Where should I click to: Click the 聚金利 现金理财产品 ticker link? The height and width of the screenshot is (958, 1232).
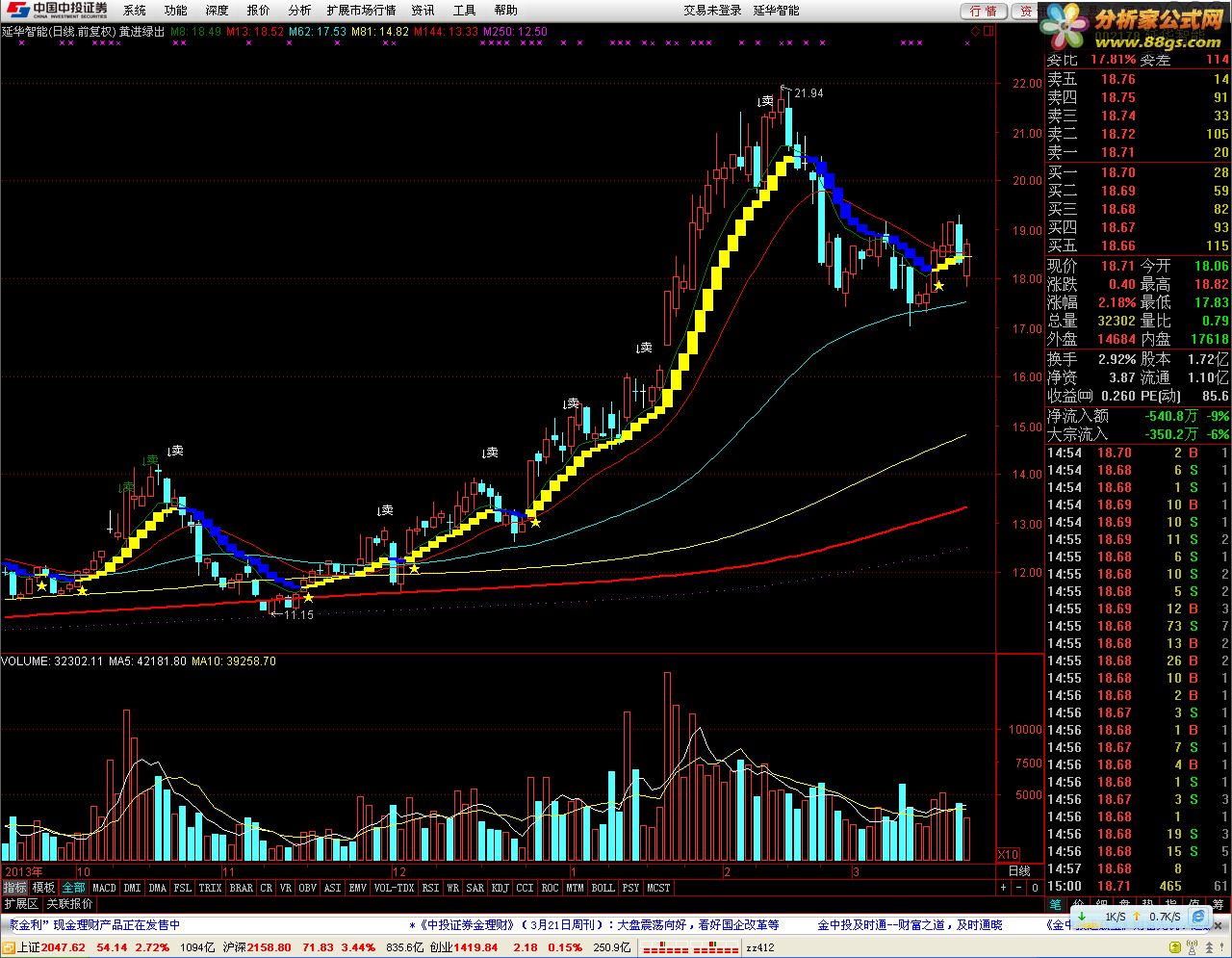(x=94, y=924)
